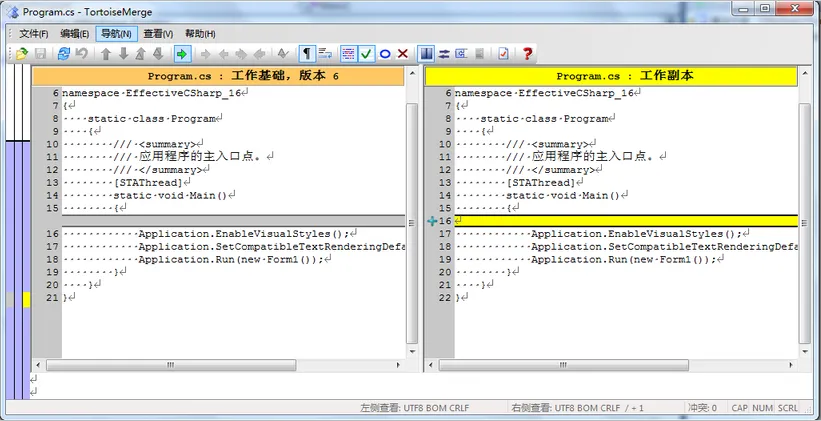The height and width of the screenshot is (421, 821).
Task: Click the grayed-out page icon in toolbar
Action: point(479,53)
